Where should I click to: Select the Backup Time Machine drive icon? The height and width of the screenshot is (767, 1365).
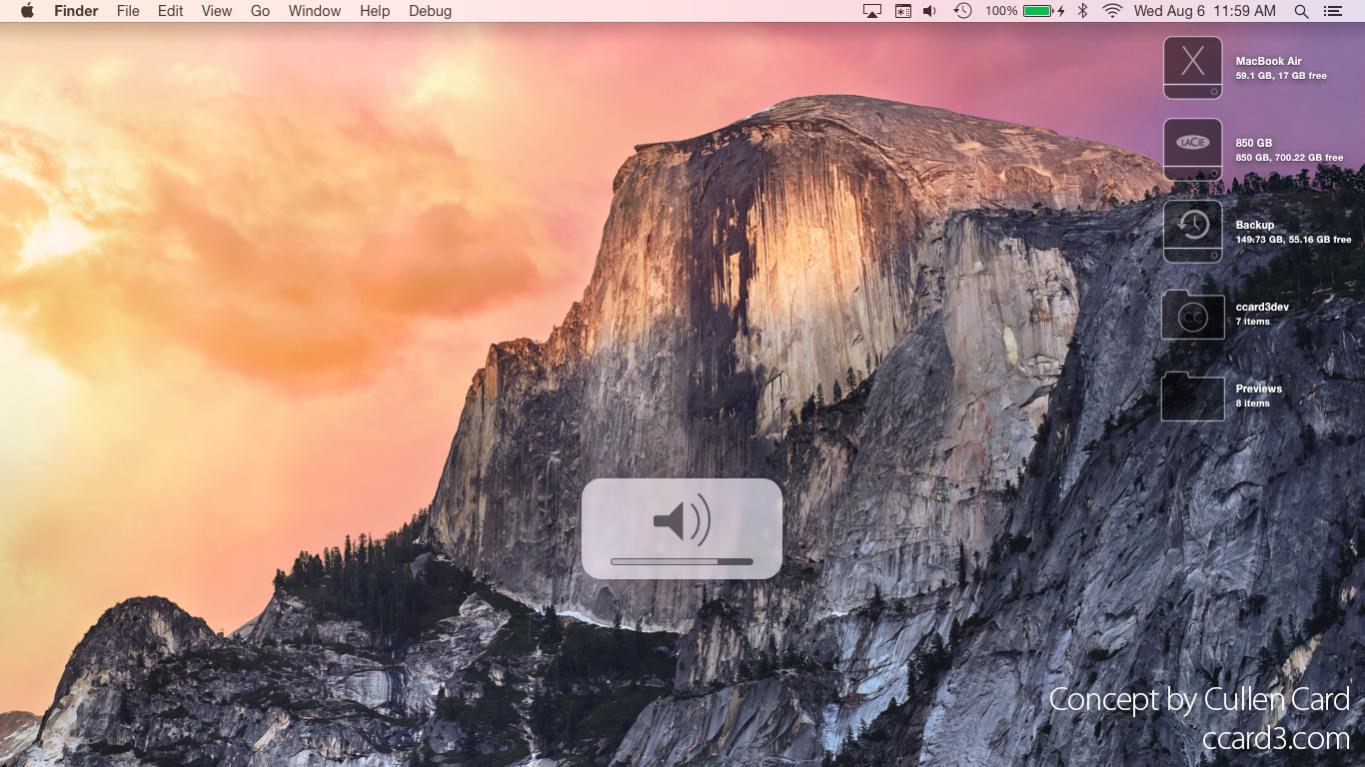point(1193,232)
